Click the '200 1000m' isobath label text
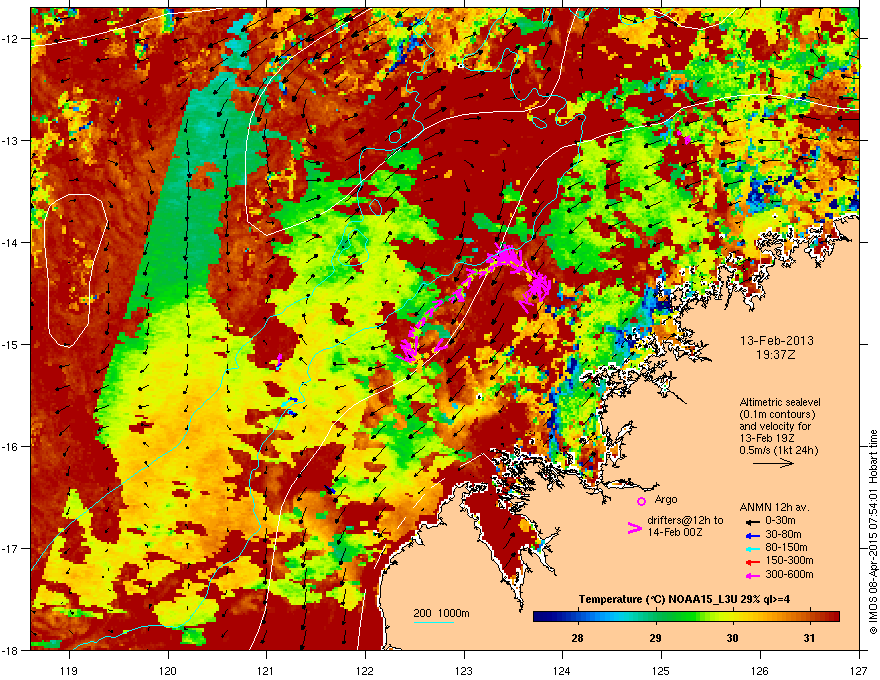 [441, 613]
